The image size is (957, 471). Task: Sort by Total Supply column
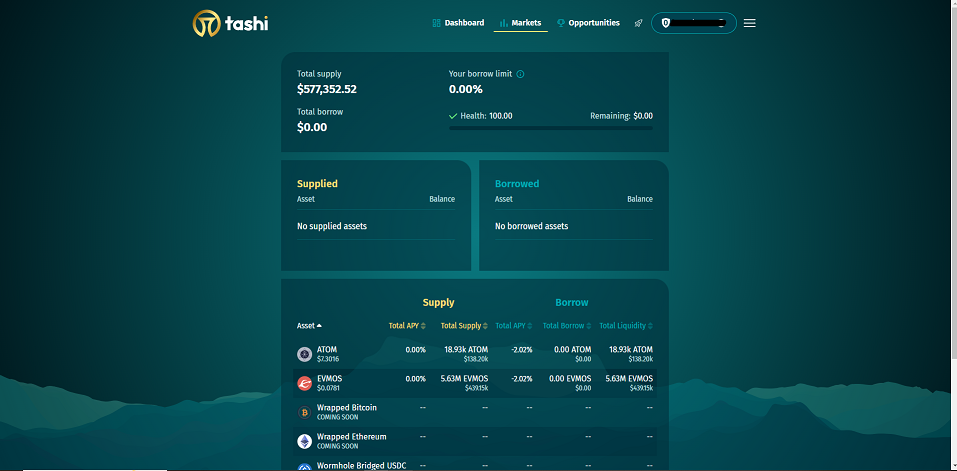464,326
